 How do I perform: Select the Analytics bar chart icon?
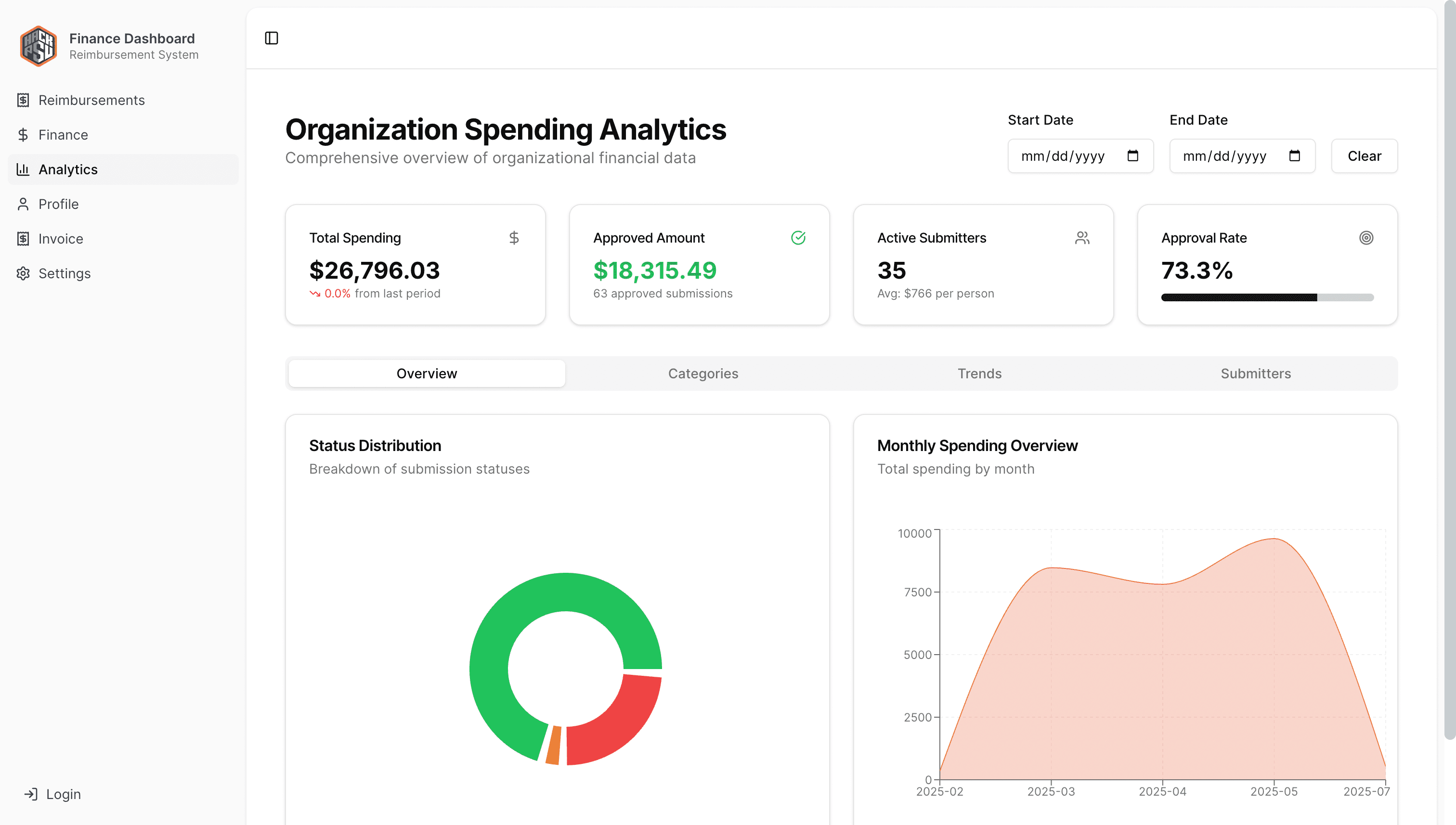click(23, 169)
